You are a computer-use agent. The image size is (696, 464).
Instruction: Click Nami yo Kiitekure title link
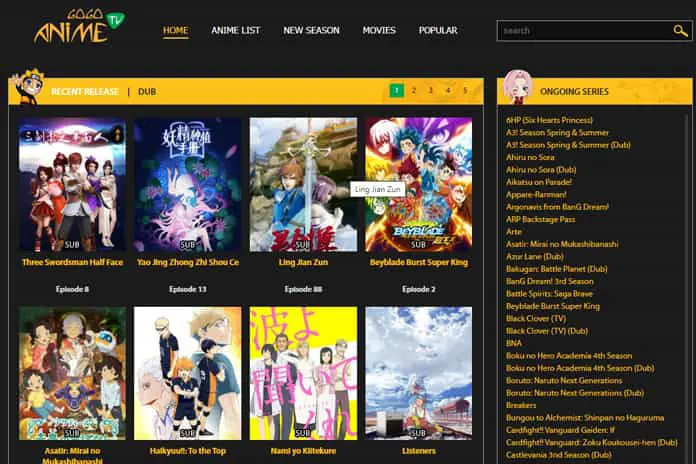point(303,451)
